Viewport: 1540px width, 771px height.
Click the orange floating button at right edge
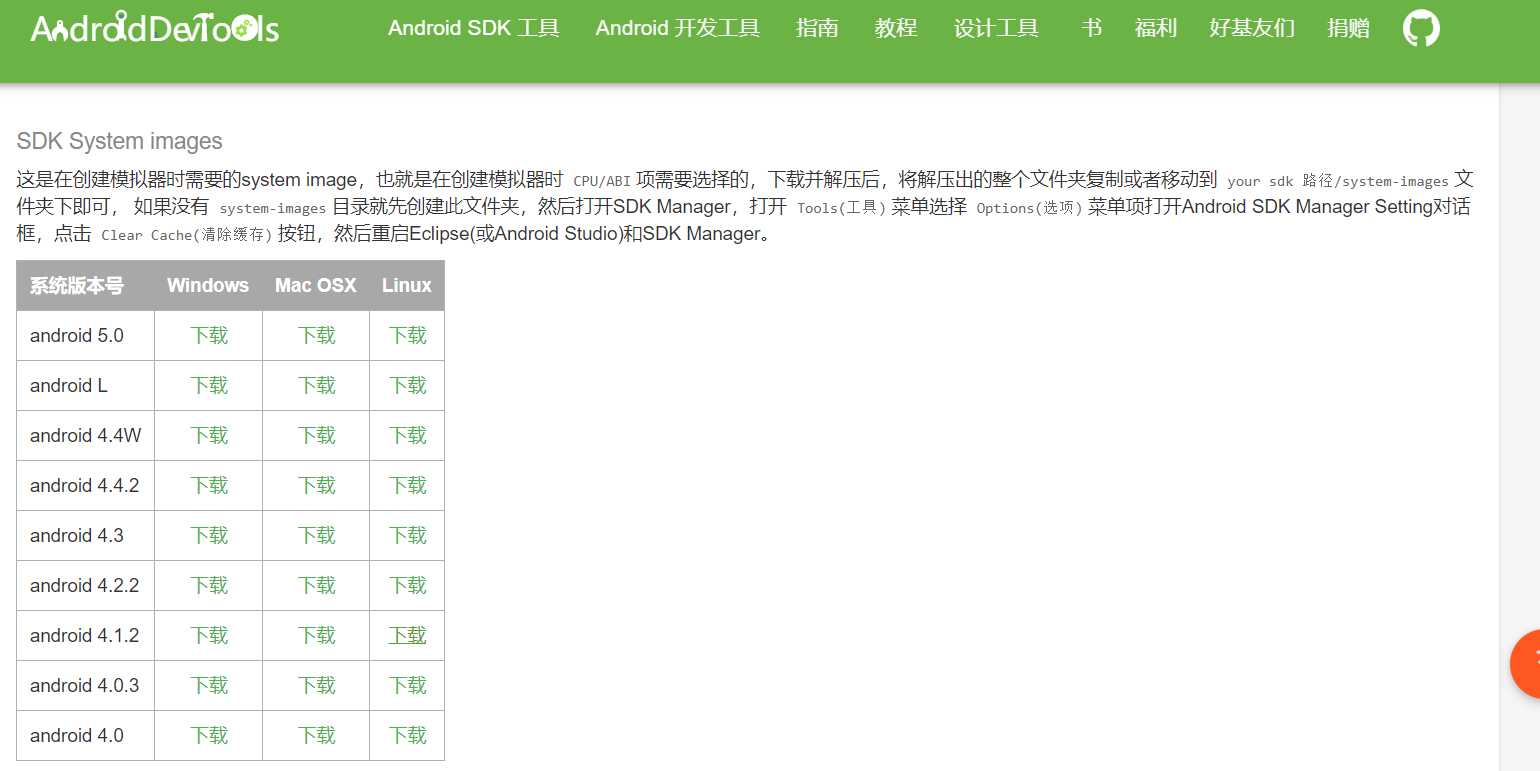(x=1525, y=664)
